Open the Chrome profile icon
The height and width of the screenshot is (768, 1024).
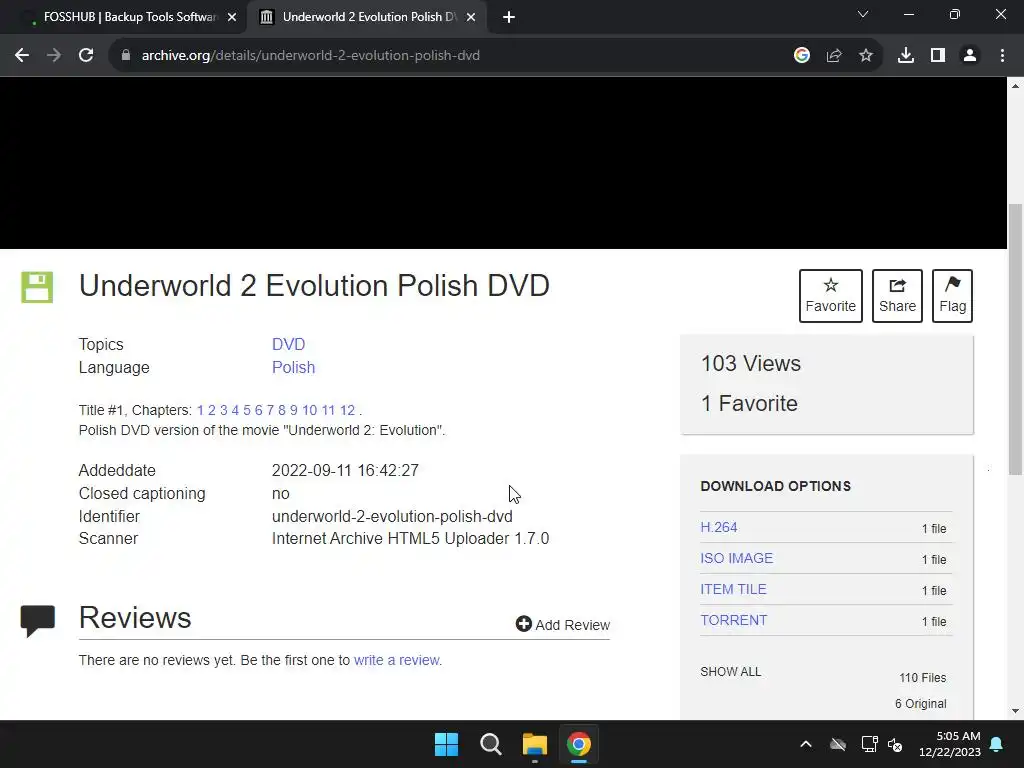tap(970, 56)
